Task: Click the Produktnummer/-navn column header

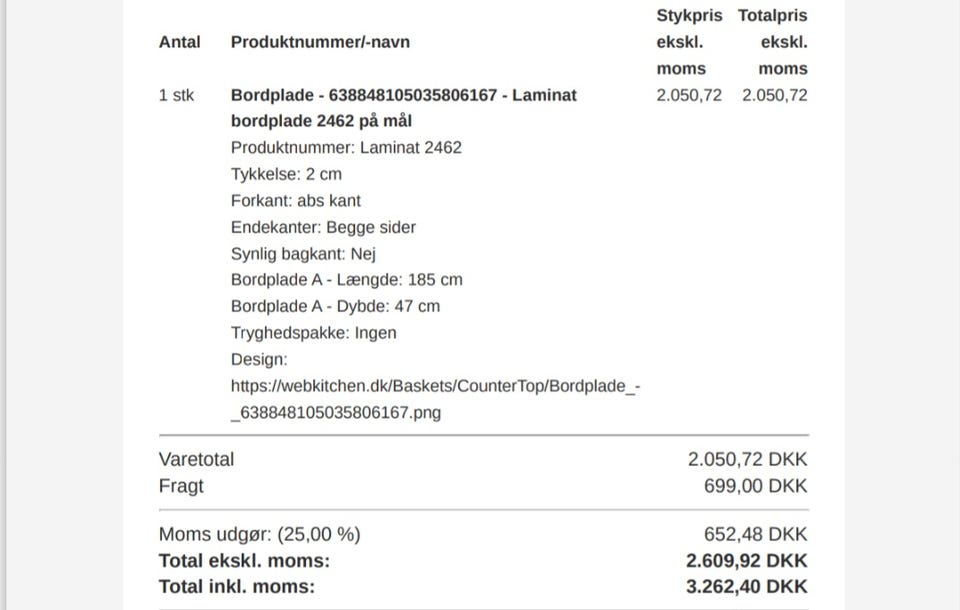Action: [320, 42]
